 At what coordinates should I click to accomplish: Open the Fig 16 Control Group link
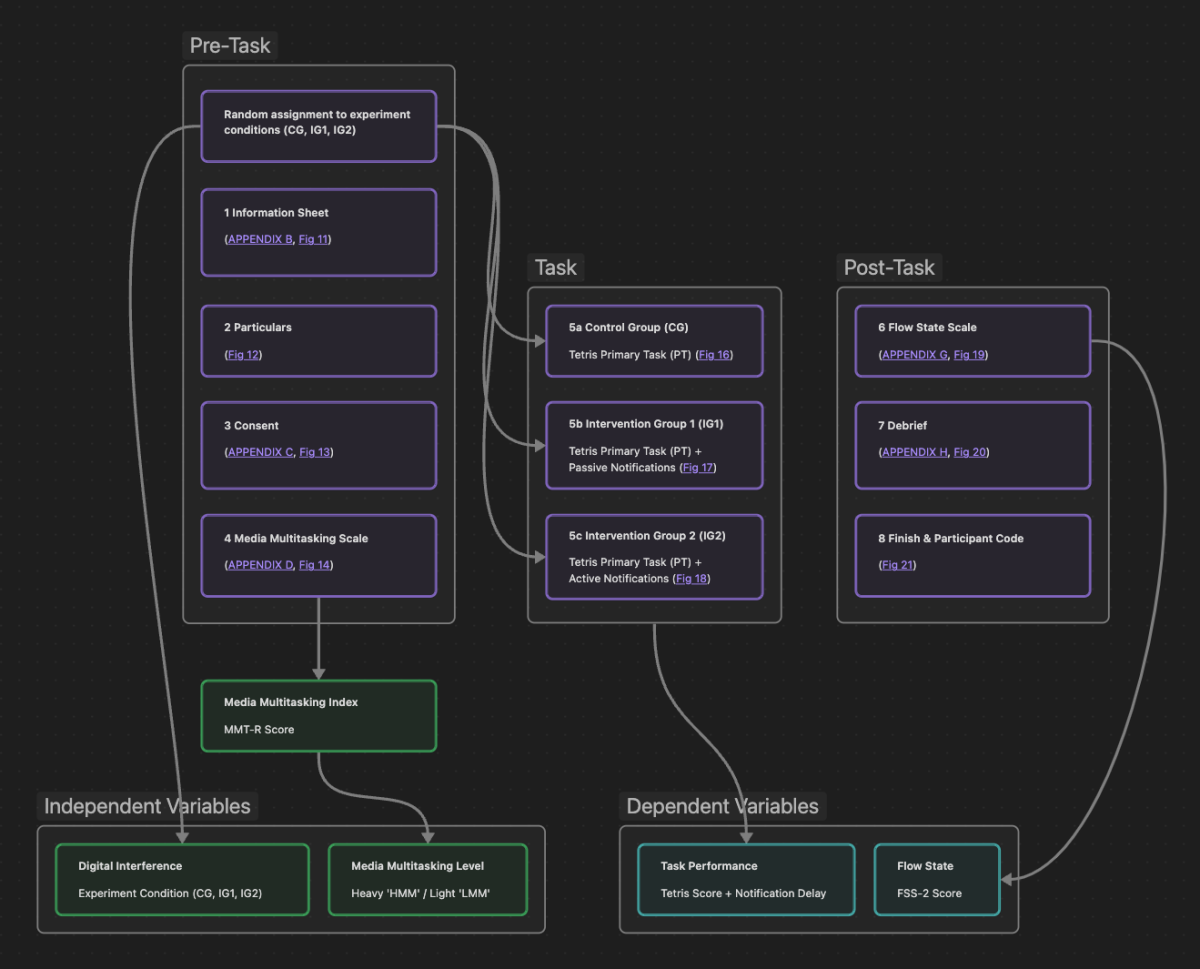pos(714,354)
